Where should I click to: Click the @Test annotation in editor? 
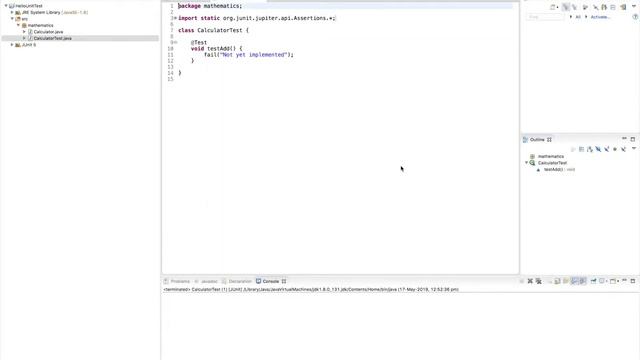pos(199,42)
